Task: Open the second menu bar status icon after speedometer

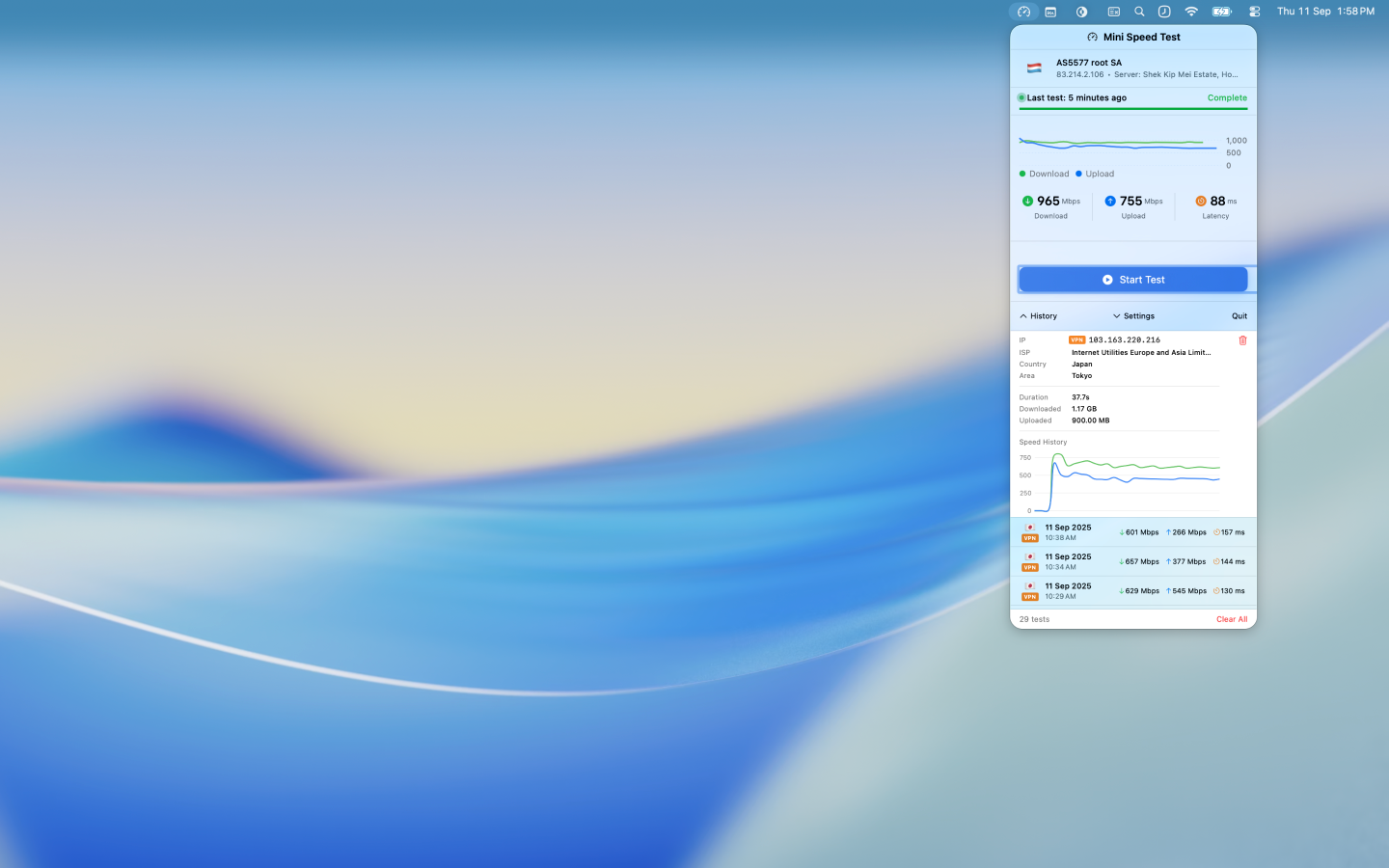Action: click(1051, 12)
